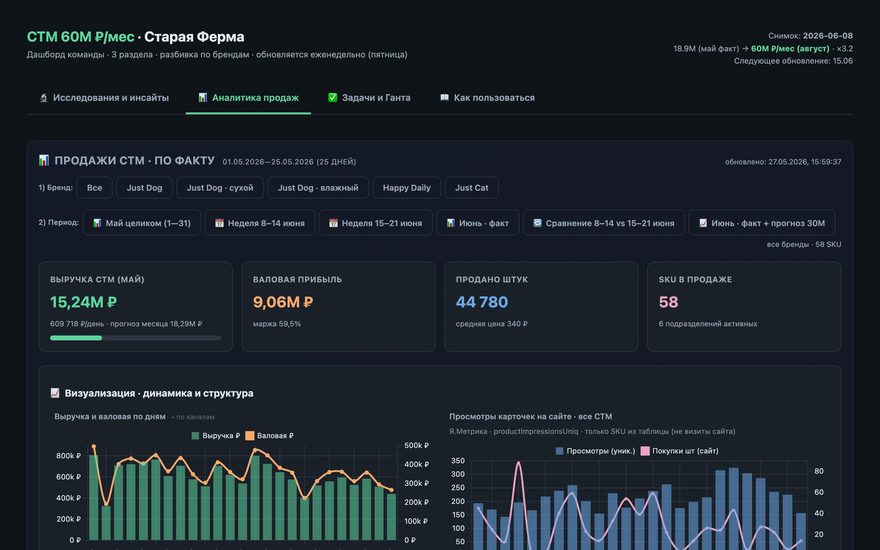Click the pink peak in purchases line
Image resolution: width=880 pixels, height=550 pixels.
click(519, 464)
